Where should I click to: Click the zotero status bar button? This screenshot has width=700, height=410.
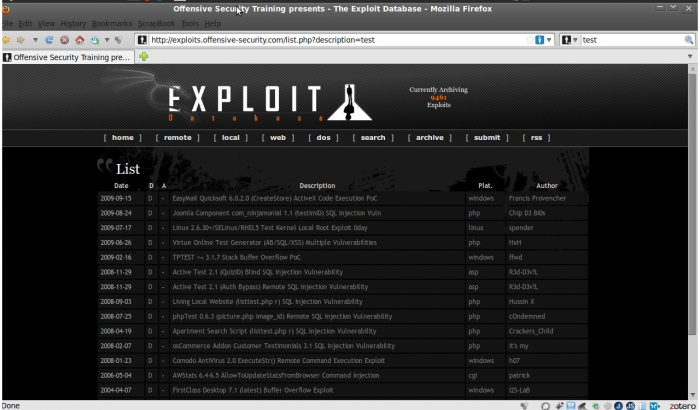[682, 406]
